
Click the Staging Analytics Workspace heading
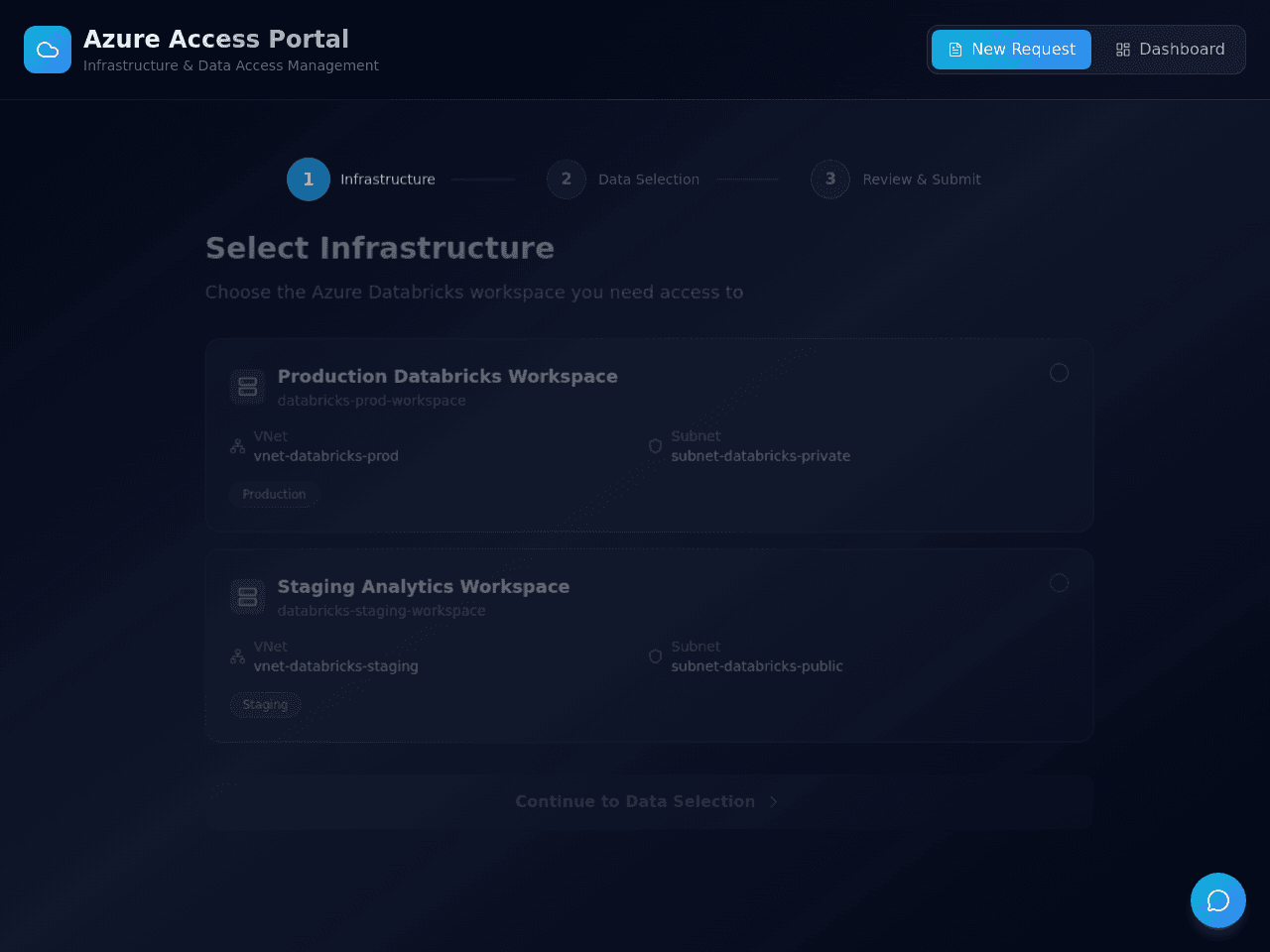click(424, 587)
